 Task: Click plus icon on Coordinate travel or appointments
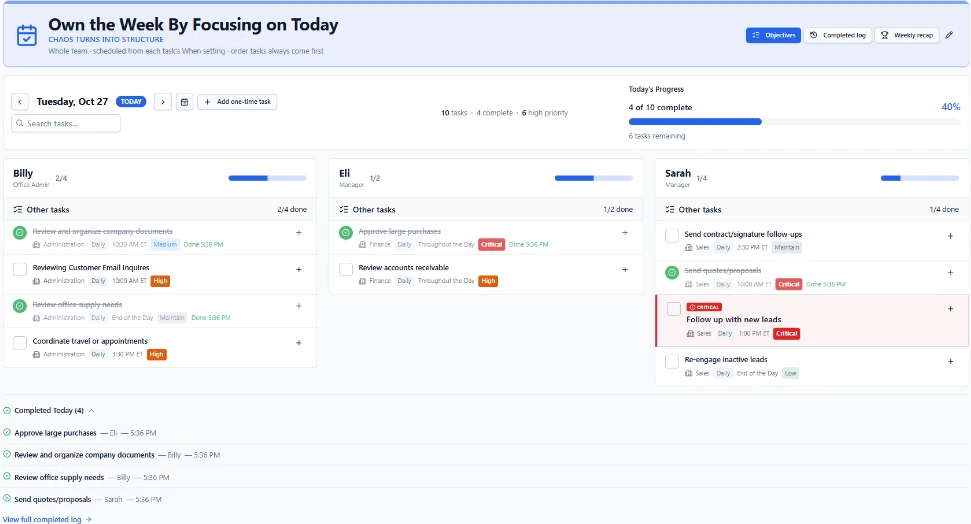298,343
